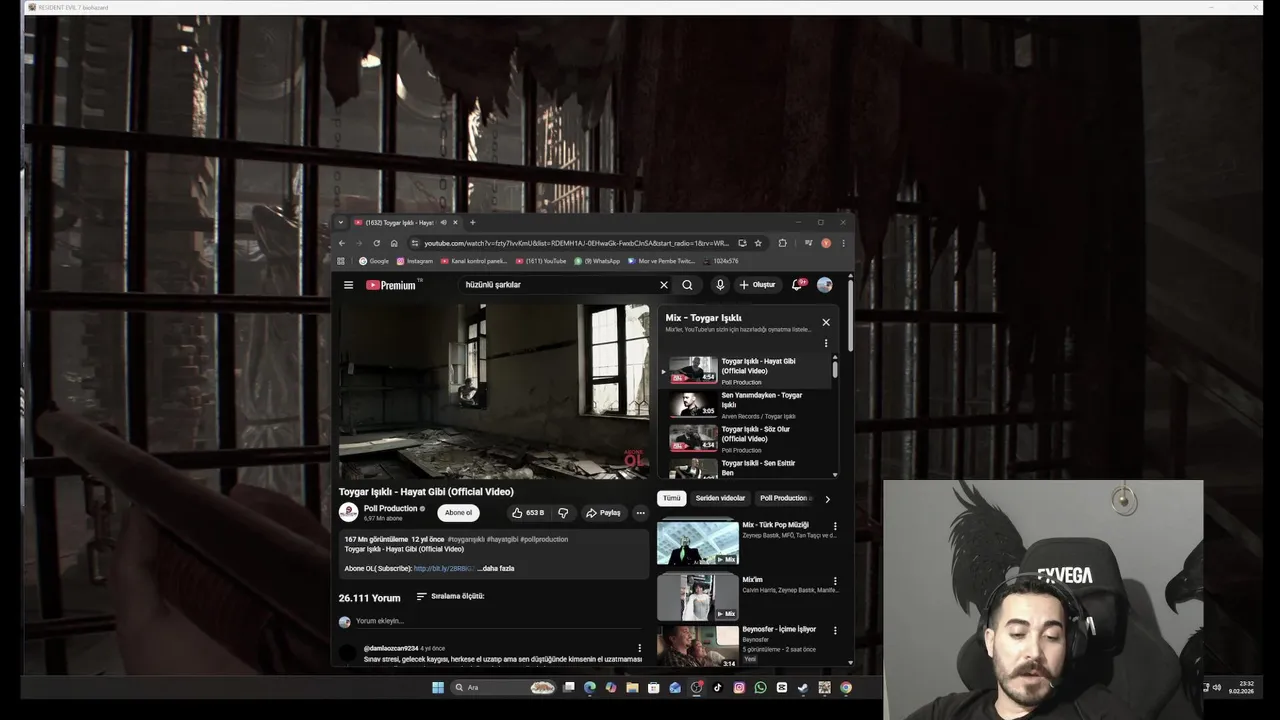
Task: Open Beynosfer - İçime İşliyor video thumbnail
Action: 698,646
